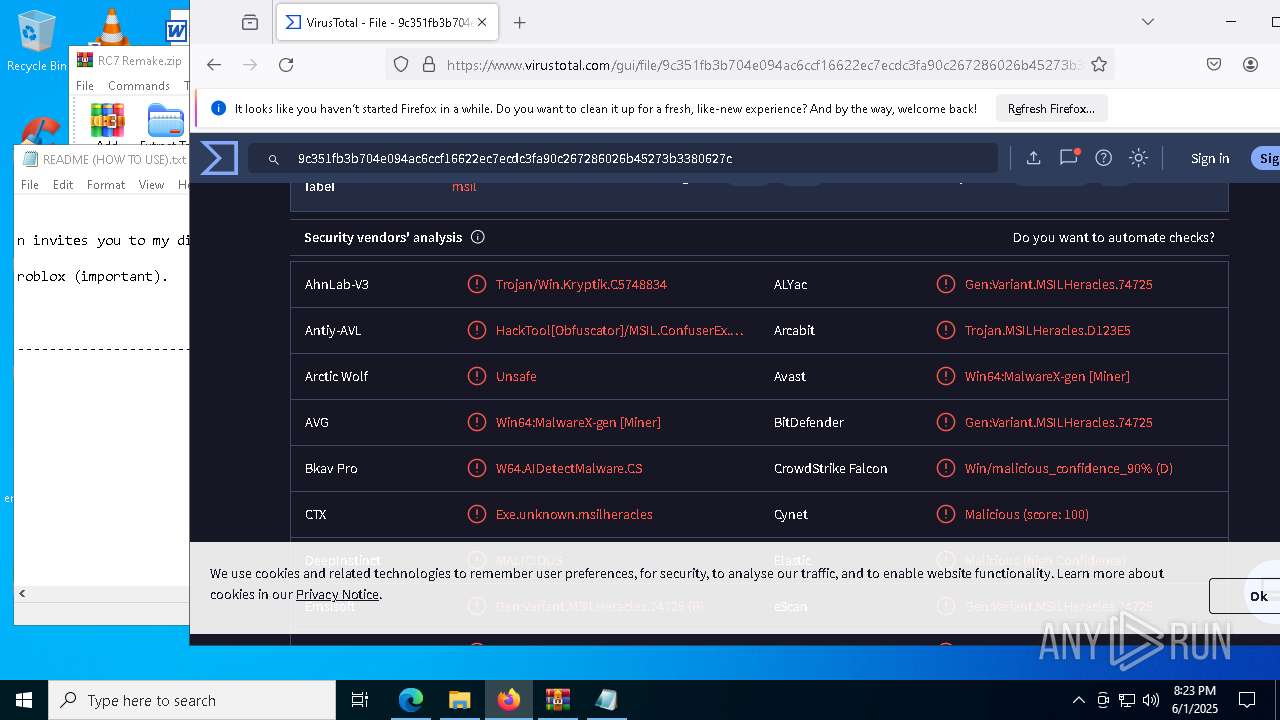Open the Notepad Edit menu
This screenshot has width=1280, height=720.
pyautogui.click(x=63, y=184)
